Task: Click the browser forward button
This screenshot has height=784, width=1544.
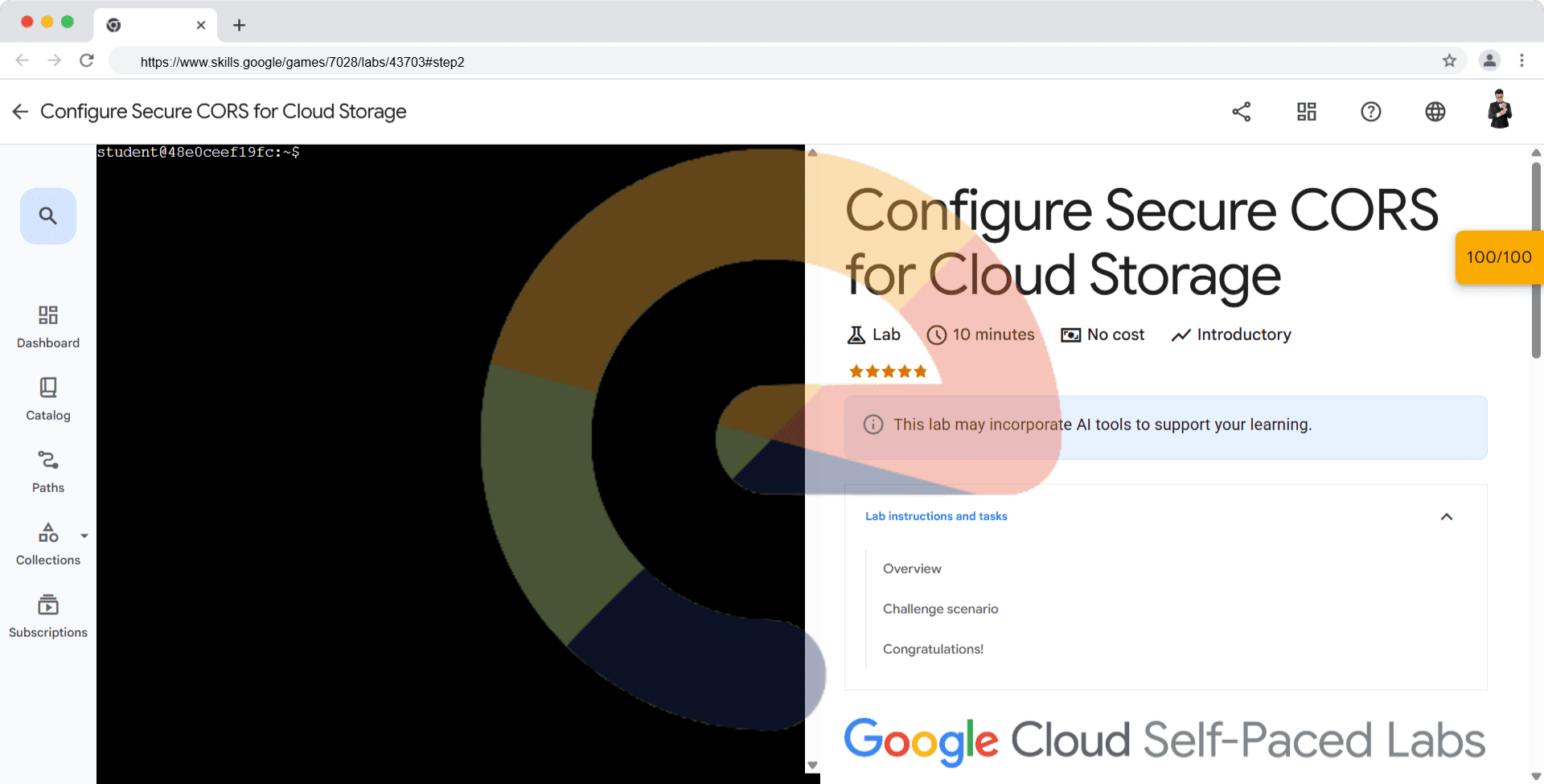Action: click(x=54, y=60)
